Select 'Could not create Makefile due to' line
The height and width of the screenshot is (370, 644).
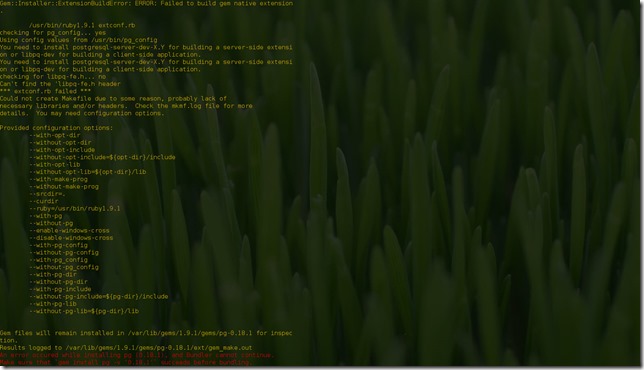[113, 99]
